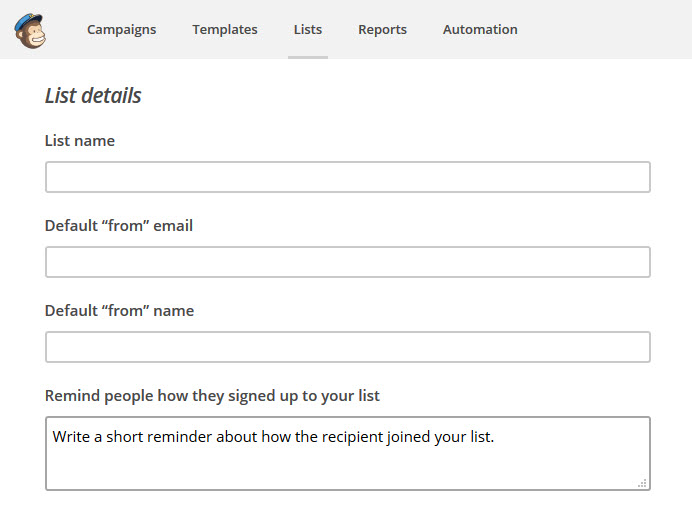Click the Default "from" name label
Viewport: 692px width, 511px height.
119,311
